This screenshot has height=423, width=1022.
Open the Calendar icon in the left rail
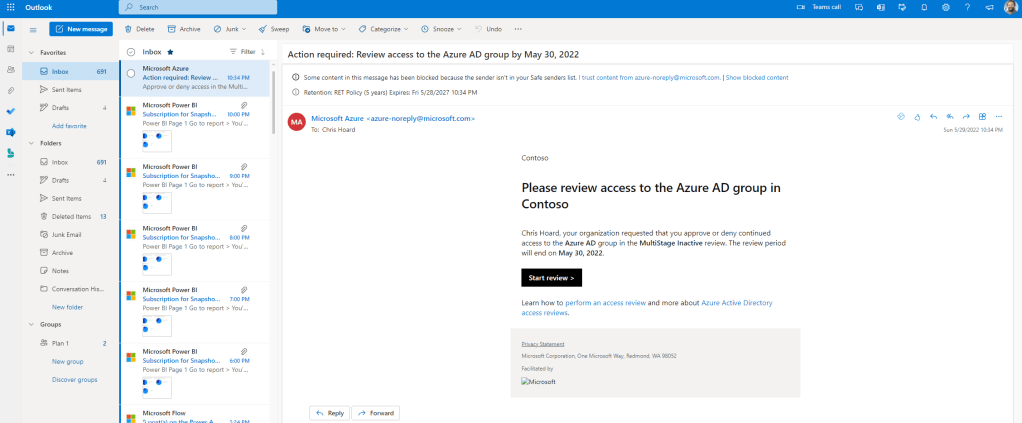click(11, 49)
